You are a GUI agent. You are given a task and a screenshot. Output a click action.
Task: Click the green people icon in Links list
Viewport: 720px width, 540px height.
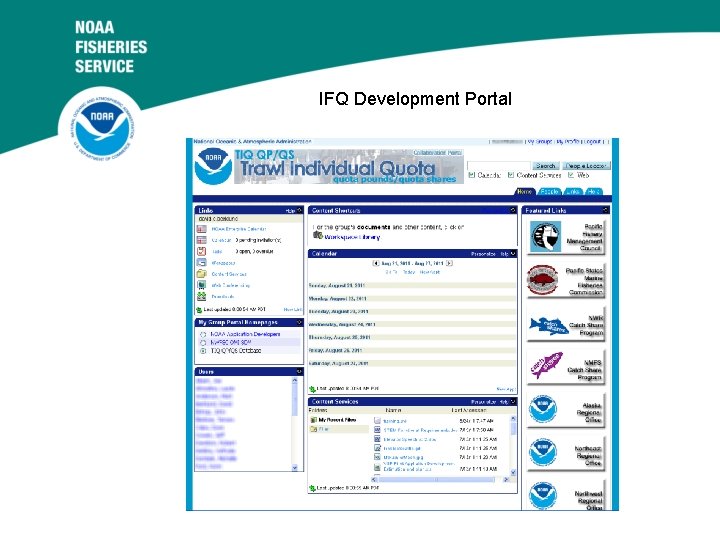[202, 297]
